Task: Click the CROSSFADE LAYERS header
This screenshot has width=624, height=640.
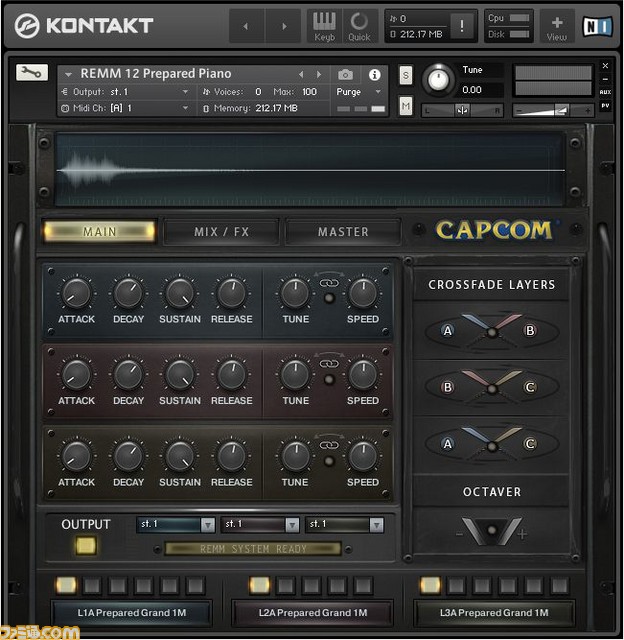Action: click(x=491, y=284)
